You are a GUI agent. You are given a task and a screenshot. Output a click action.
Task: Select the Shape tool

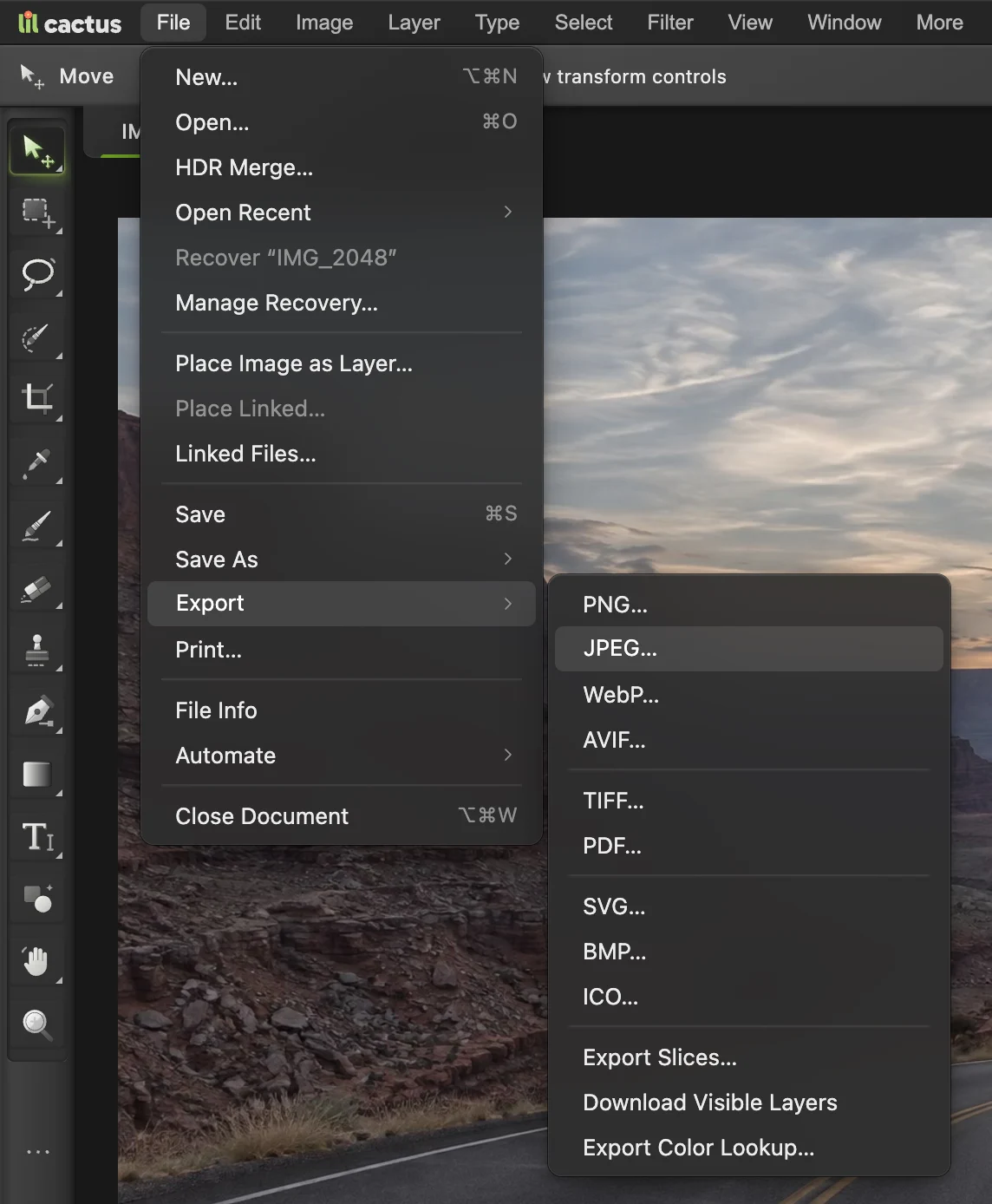[37, 900]
